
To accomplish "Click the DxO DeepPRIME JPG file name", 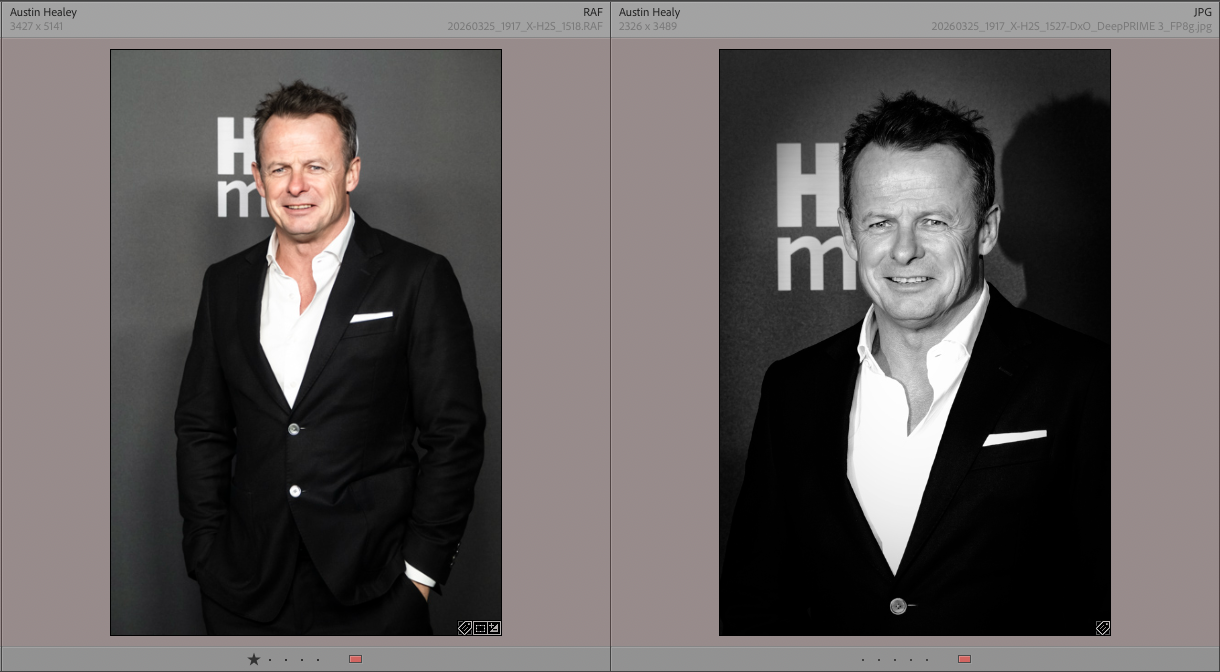I will tap(1070, 26).
